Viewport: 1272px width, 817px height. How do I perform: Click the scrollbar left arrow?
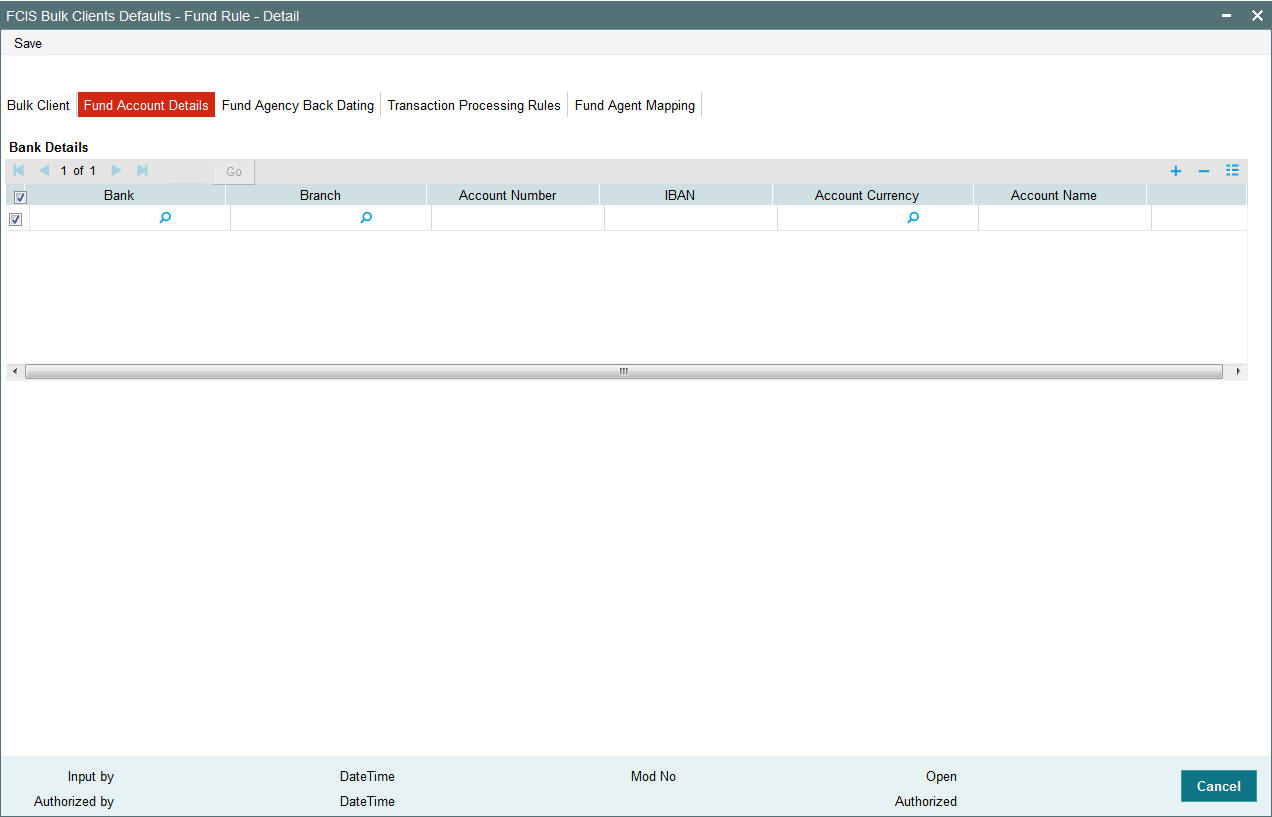point(13,371)
